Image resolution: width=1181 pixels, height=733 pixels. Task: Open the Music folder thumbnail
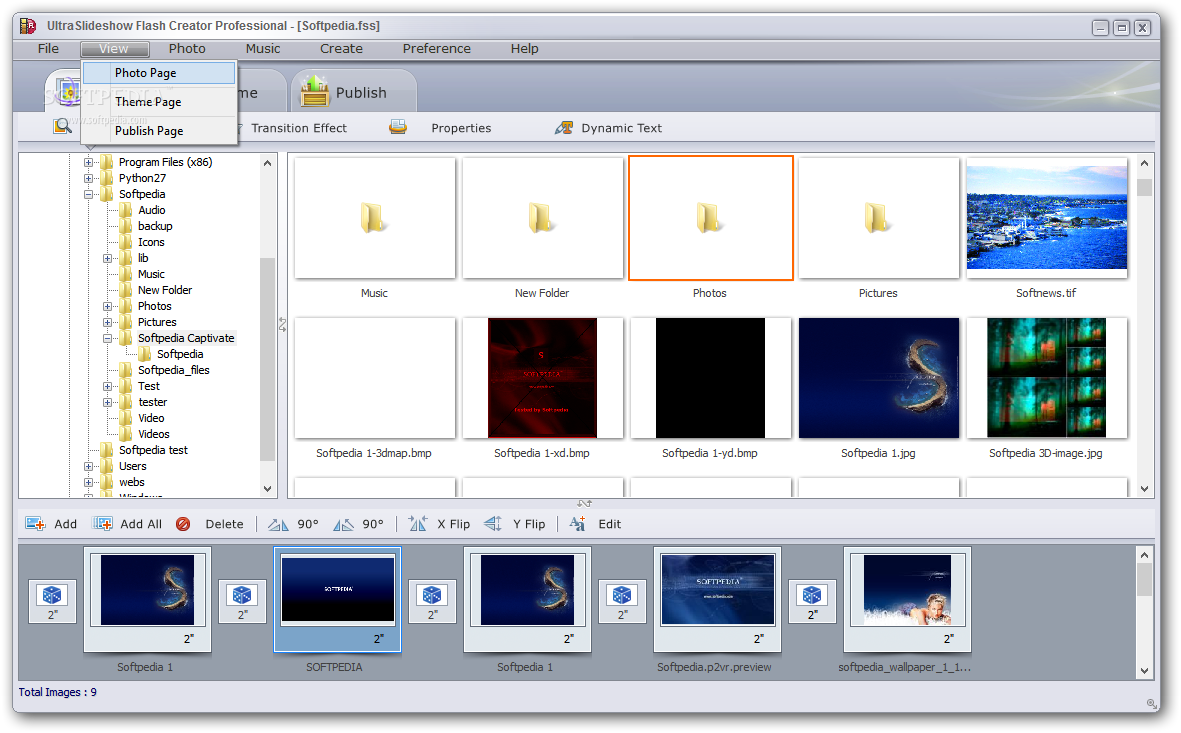point(374,218)
